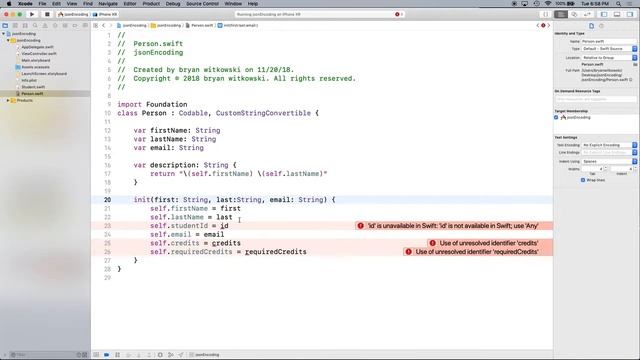640x360 pixels.
Task: Toggle the Debug area panel
Action: point(617,14)
